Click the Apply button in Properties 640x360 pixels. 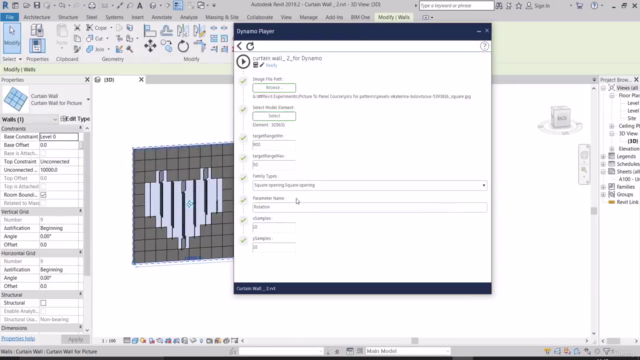tap(75, 339)
